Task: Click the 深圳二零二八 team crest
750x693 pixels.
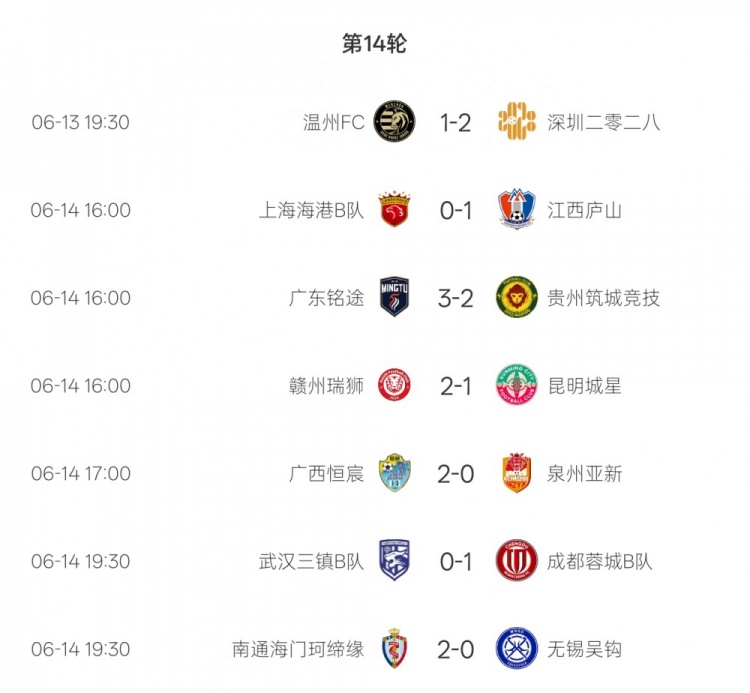Action: (x=517, y=122)
